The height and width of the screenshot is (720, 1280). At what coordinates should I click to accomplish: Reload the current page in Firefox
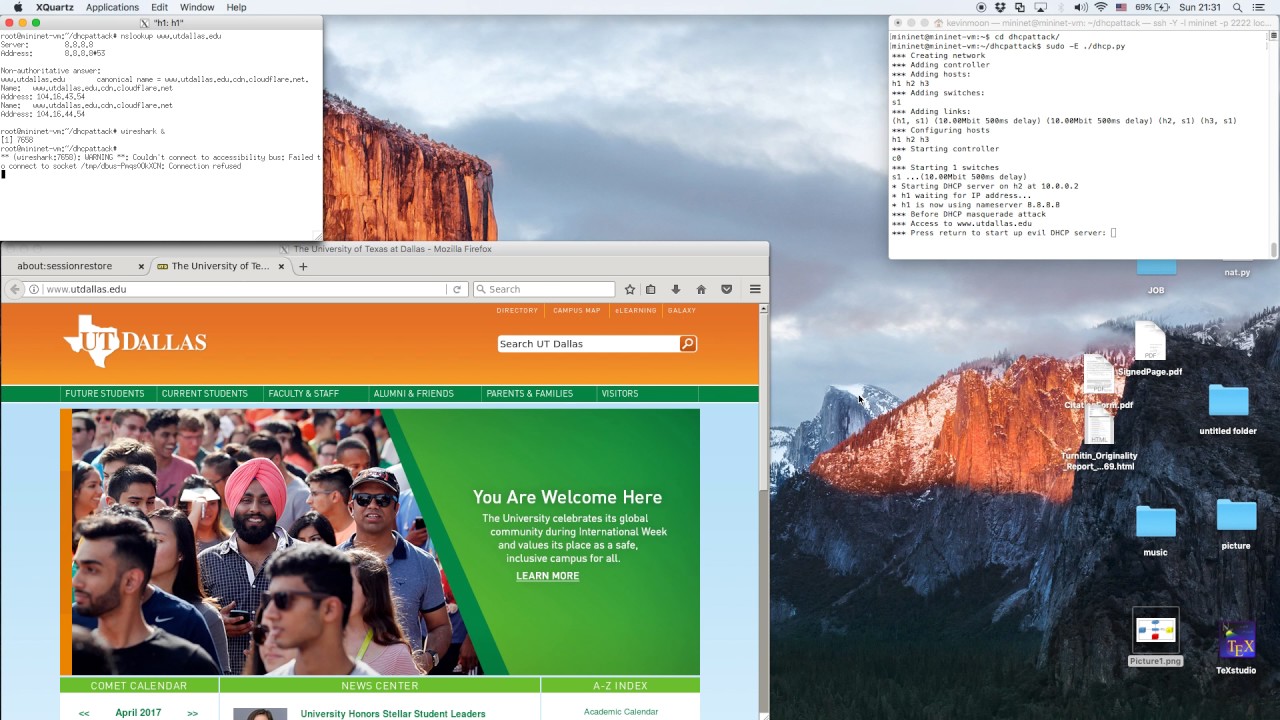[x=457, y=289]
